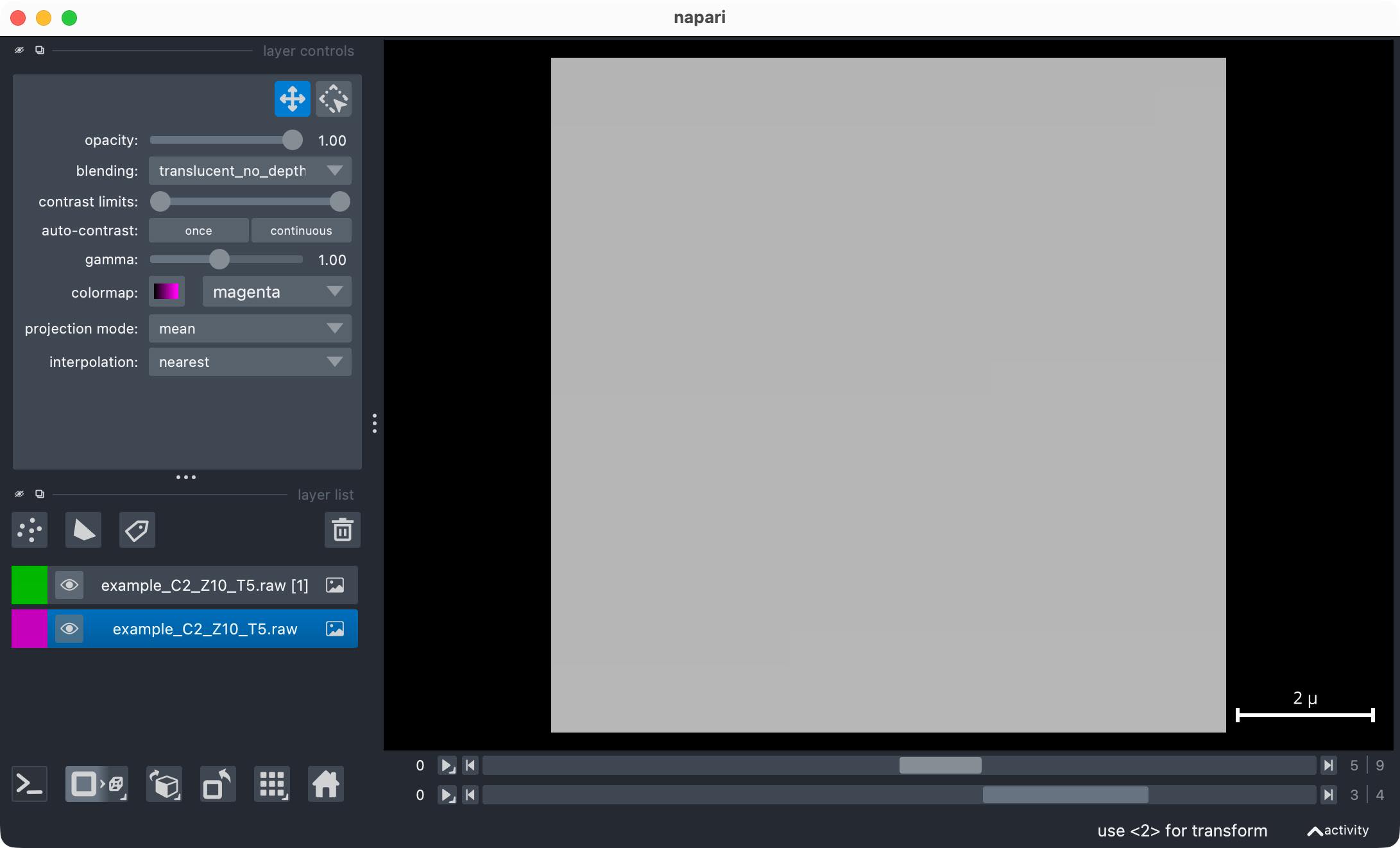Click image type icon on [1] layer

coord(335,585)
